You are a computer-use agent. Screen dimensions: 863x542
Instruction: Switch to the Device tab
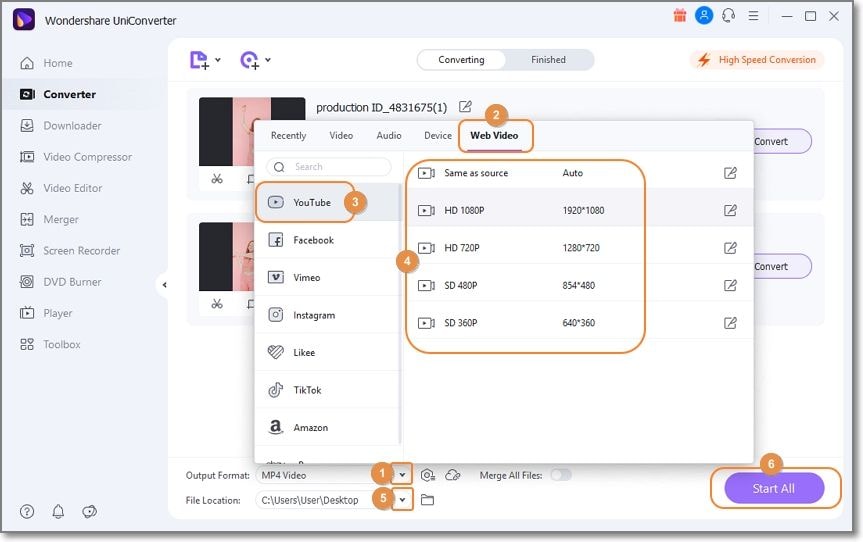(x=438, y=136)
